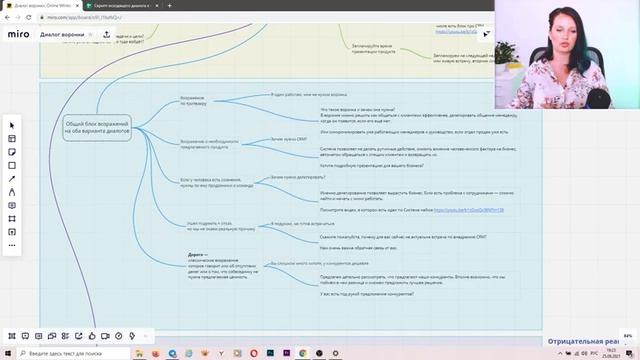Open the Windows notification center
Image resolution: width=640 pixels, height=360 pixels.
point(629,353)
